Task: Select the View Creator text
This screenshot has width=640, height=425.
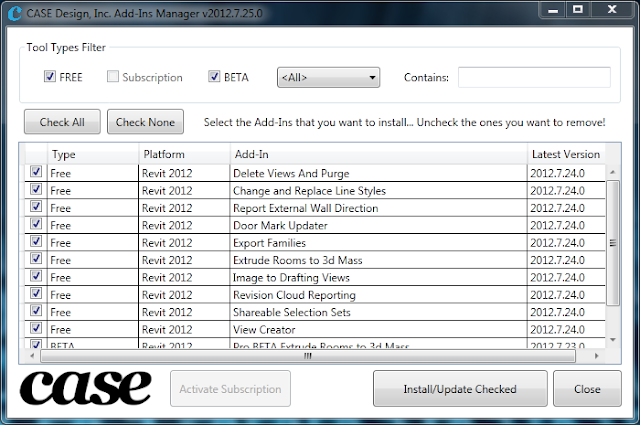Action: pos(264,330)
